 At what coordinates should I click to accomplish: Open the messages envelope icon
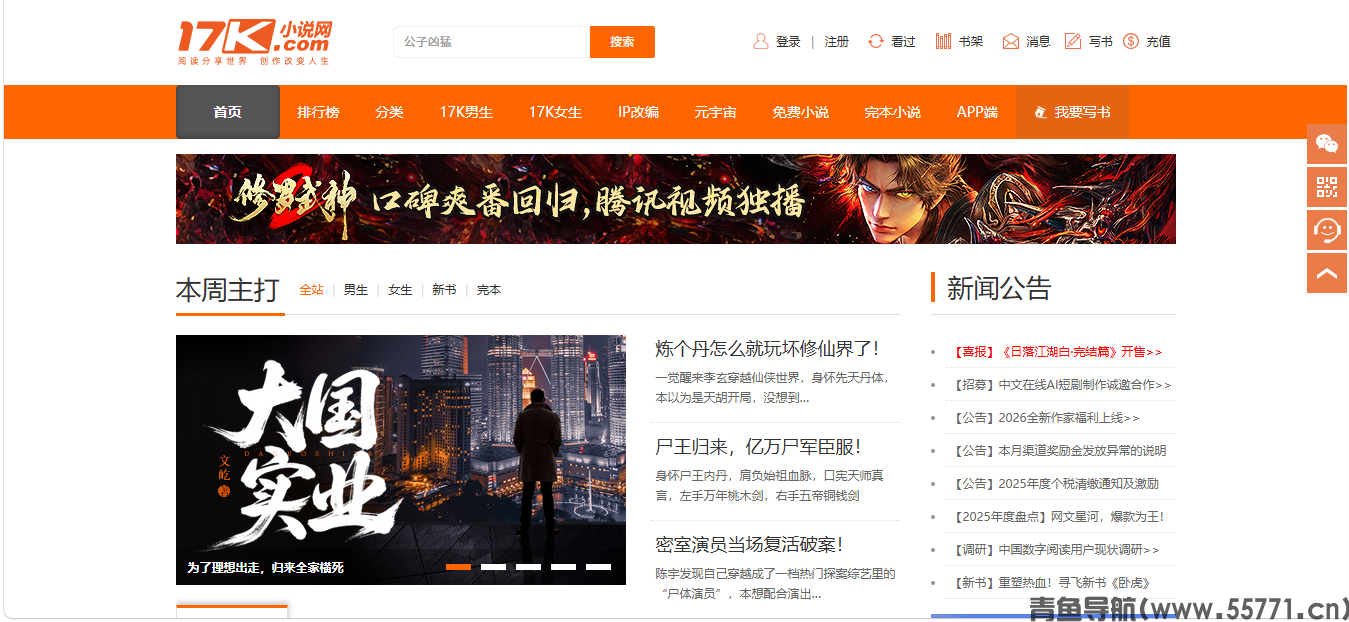[x=1011, y=41]
